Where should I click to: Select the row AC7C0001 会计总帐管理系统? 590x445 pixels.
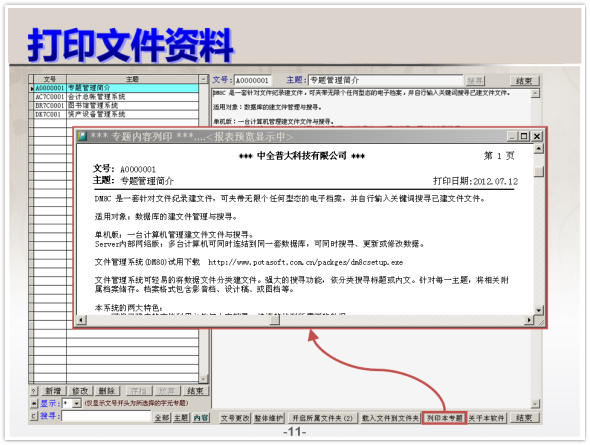[114, 97]
